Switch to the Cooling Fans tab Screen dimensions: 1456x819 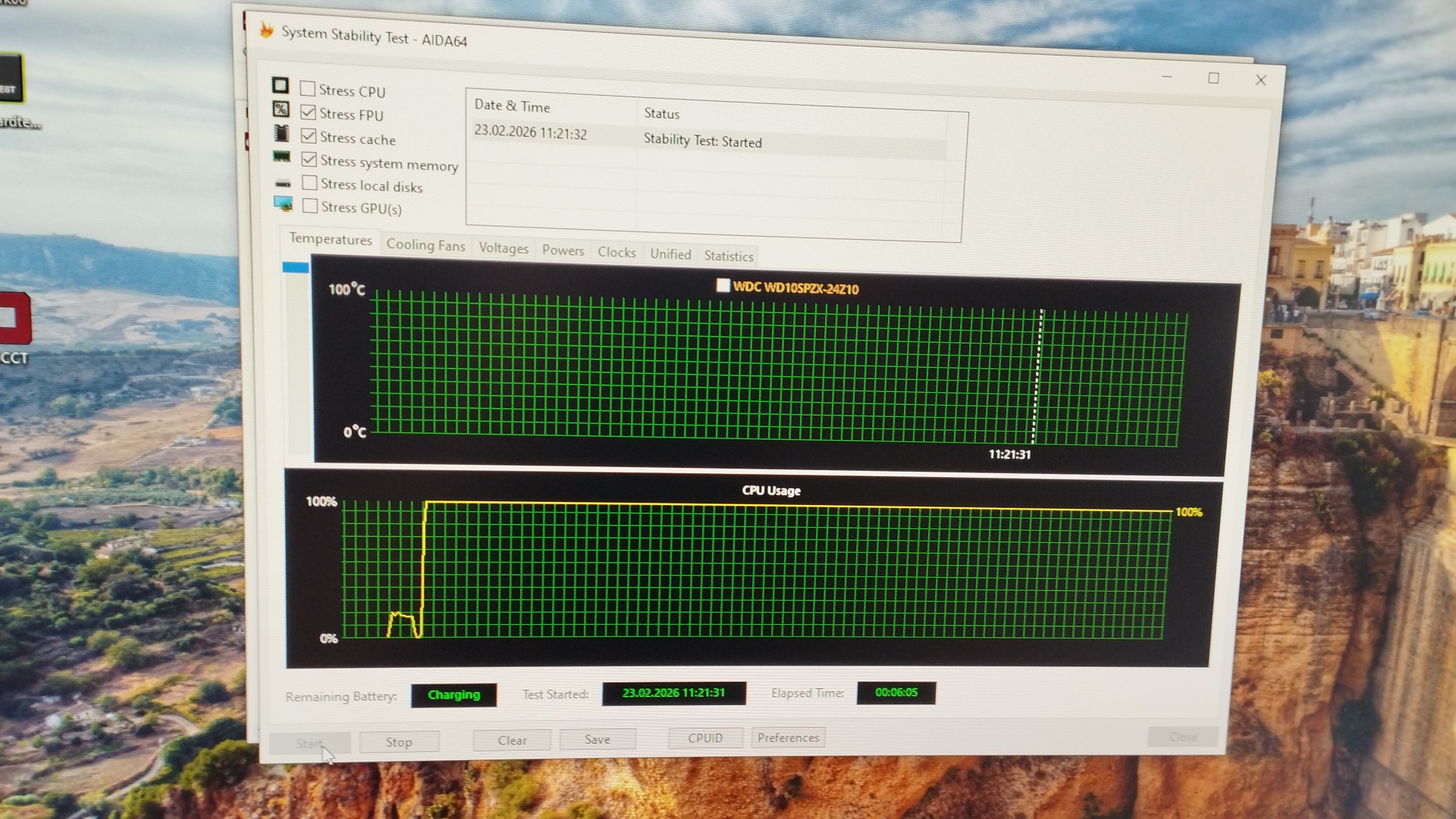point(425,245)
